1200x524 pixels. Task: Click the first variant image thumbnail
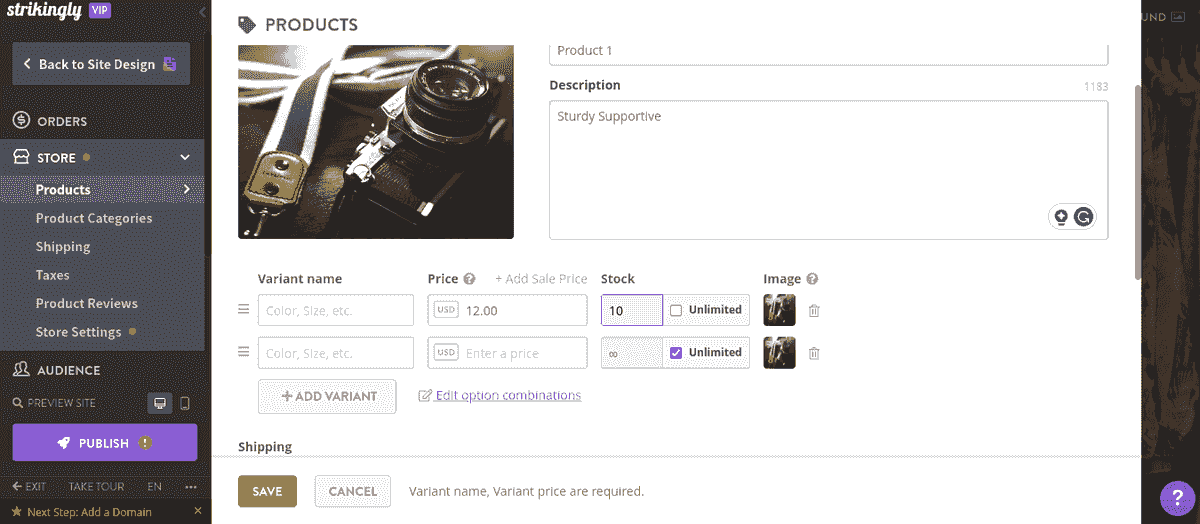tap(779, 310)
